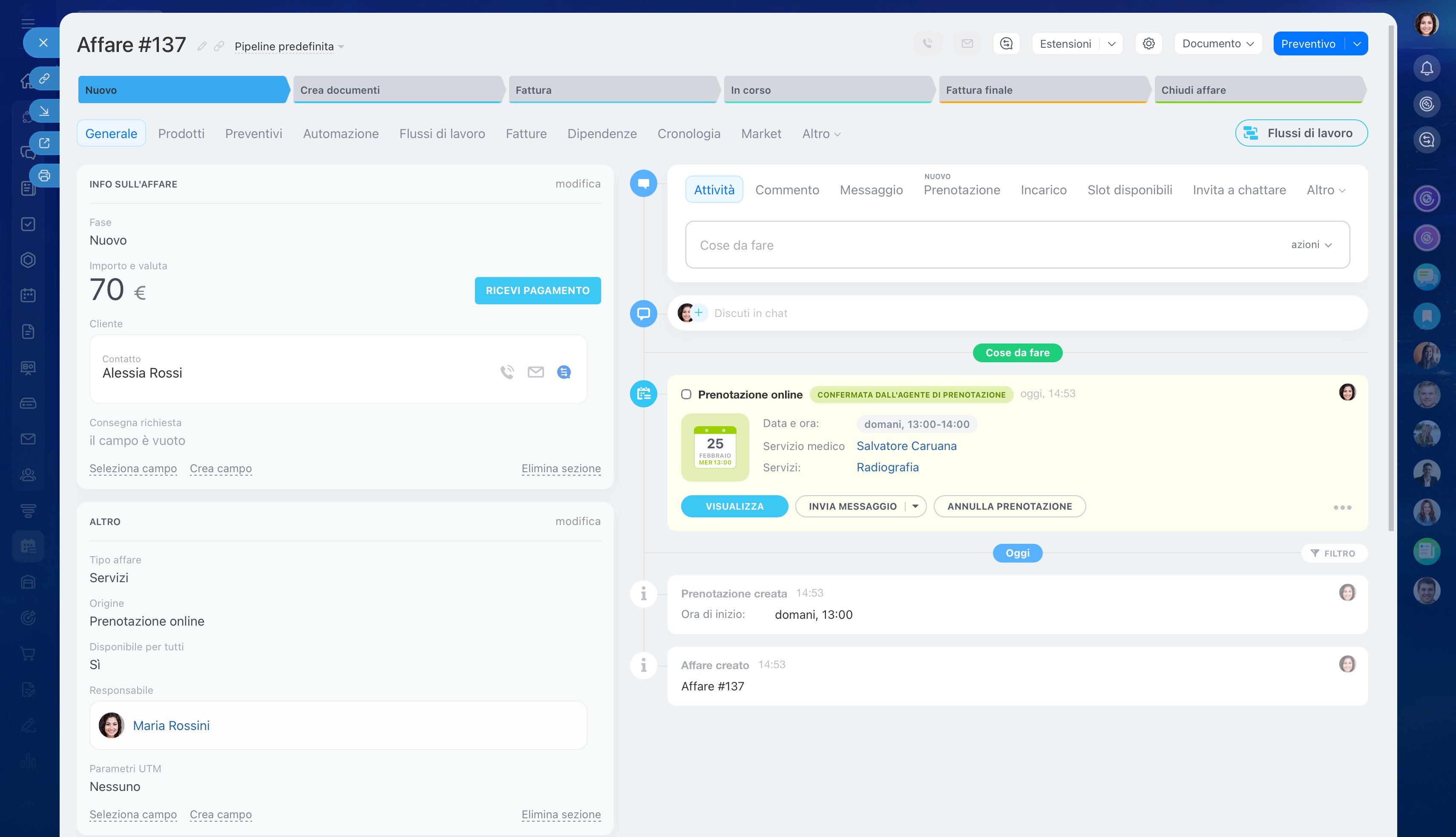Expand the Documento dropdown
Image resolution: width=1456 pixels, height=837 pixels.
[x=1217, y=44]
